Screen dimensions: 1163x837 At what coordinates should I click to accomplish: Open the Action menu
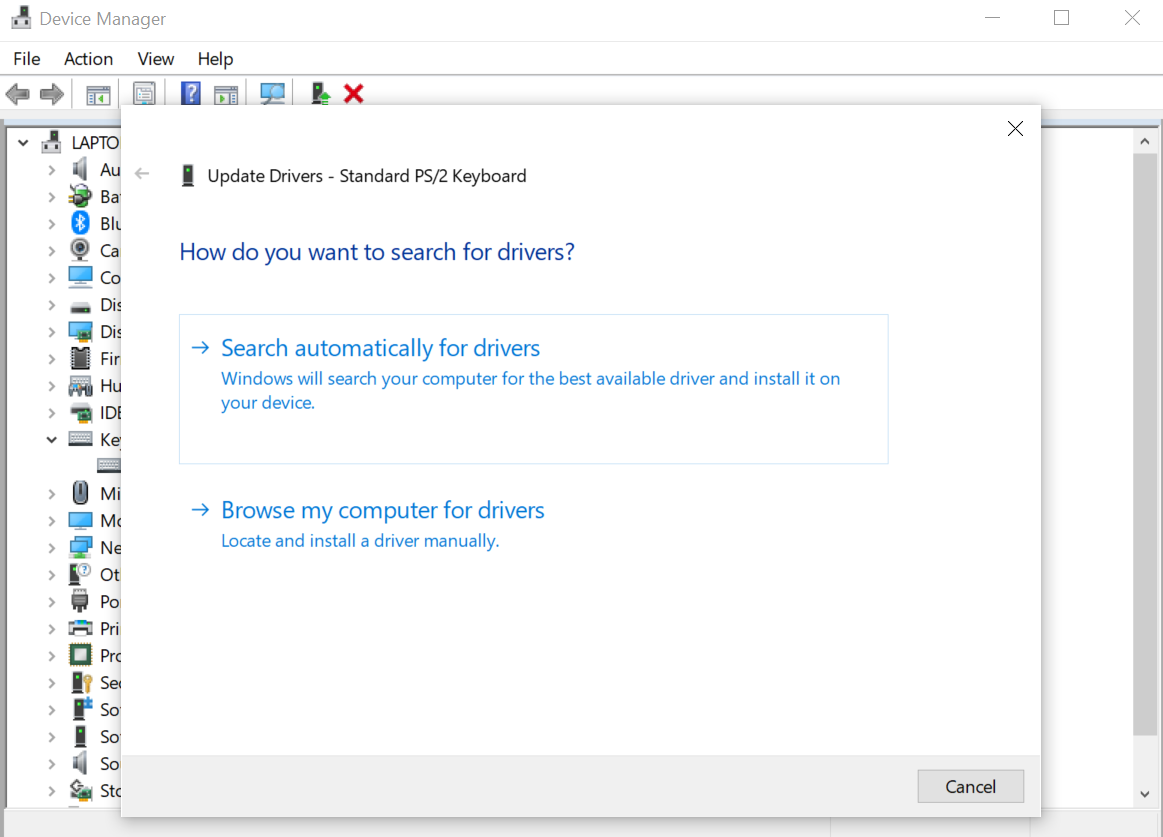click(88, 59)
